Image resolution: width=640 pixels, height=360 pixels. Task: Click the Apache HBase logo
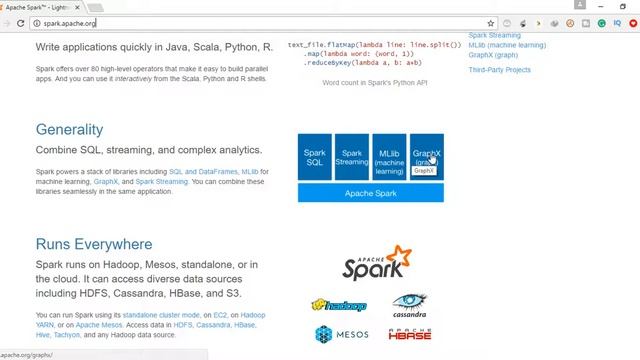410,334
